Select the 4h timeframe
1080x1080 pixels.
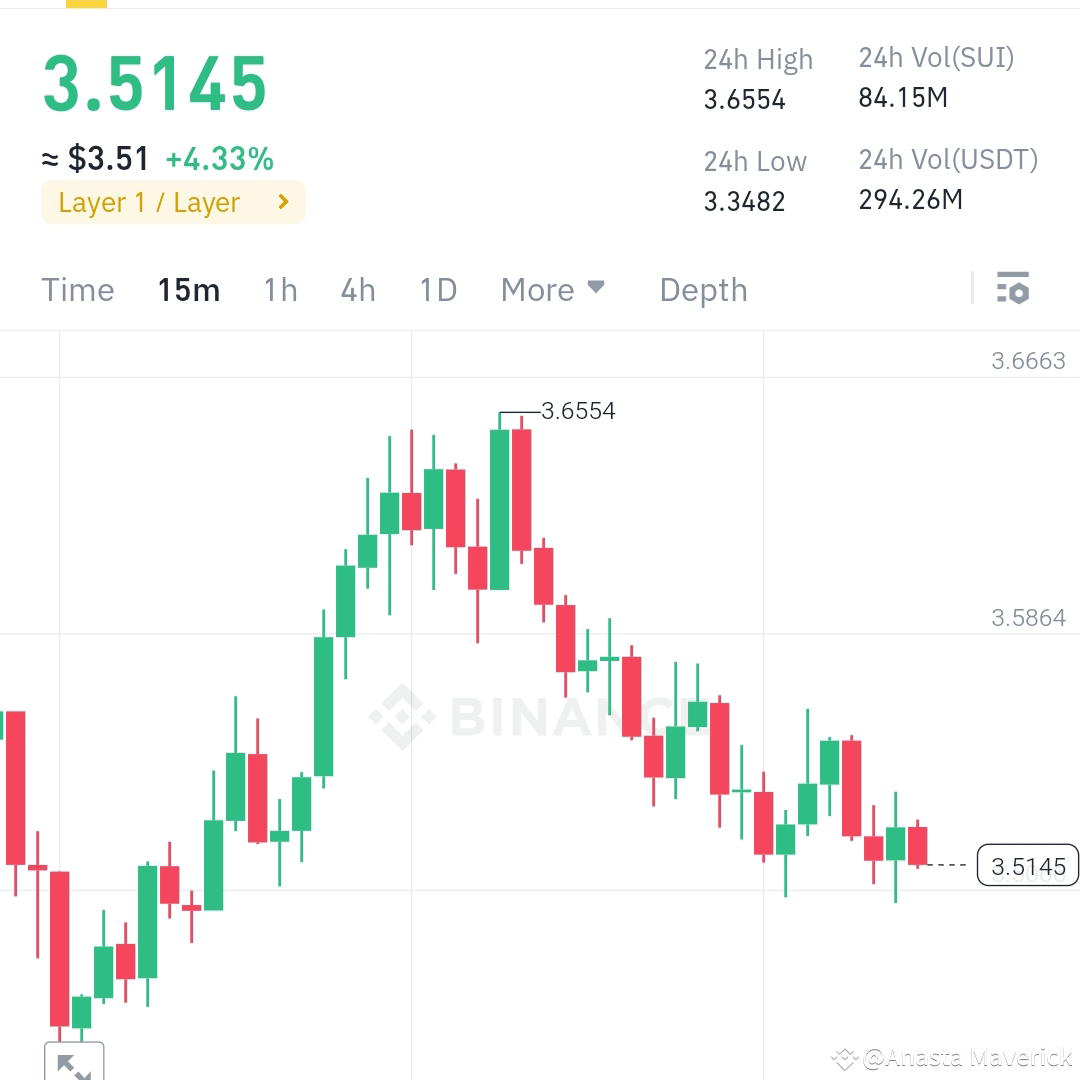point(357,289)
